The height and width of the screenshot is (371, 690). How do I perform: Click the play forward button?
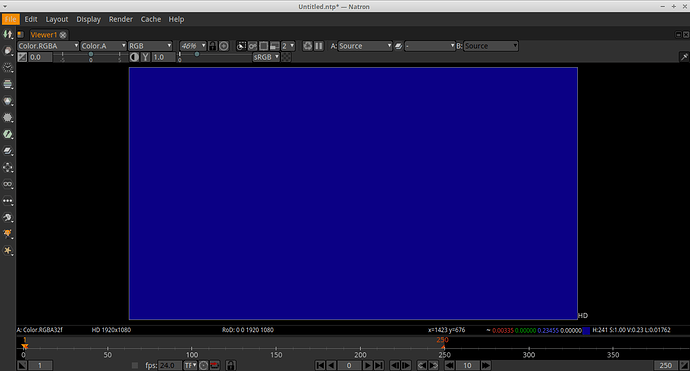367,365
